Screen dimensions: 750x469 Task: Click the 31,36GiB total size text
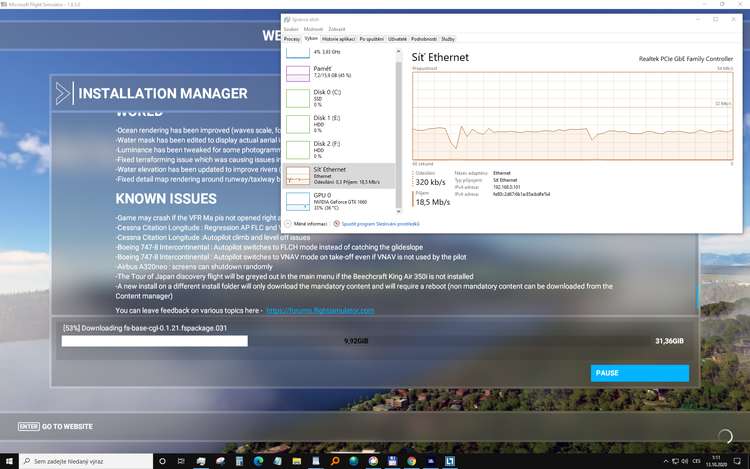[x=669, y=341]
